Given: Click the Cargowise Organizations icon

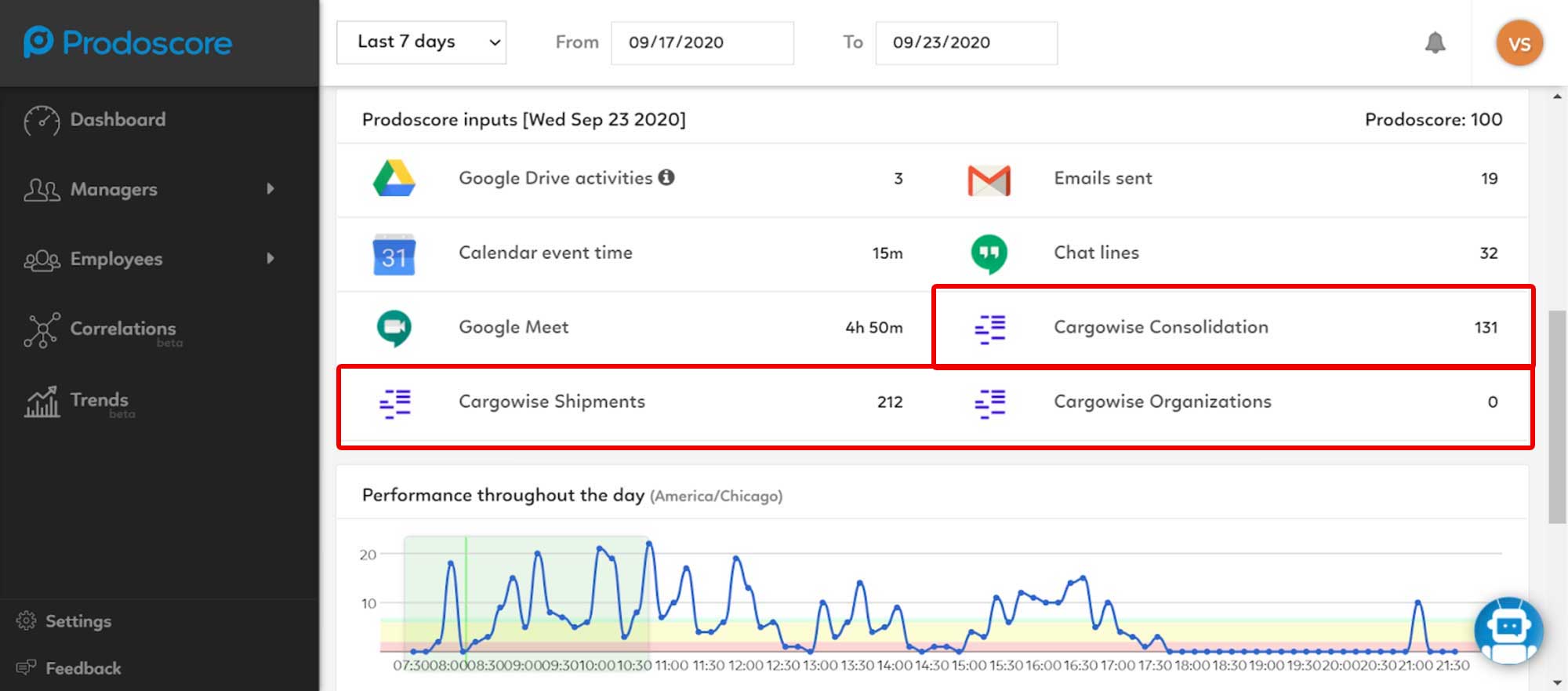Looking at the screenshot, I should click(x=990, y=403).
